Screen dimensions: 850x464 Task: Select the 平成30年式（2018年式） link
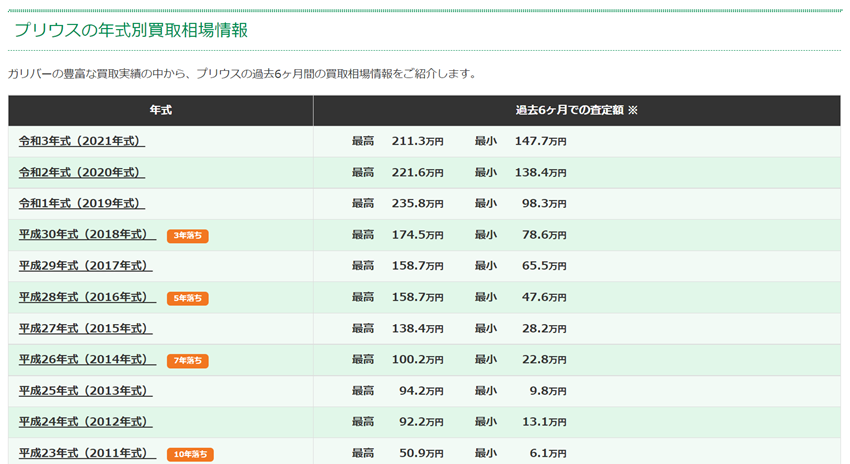pos(85,235)
